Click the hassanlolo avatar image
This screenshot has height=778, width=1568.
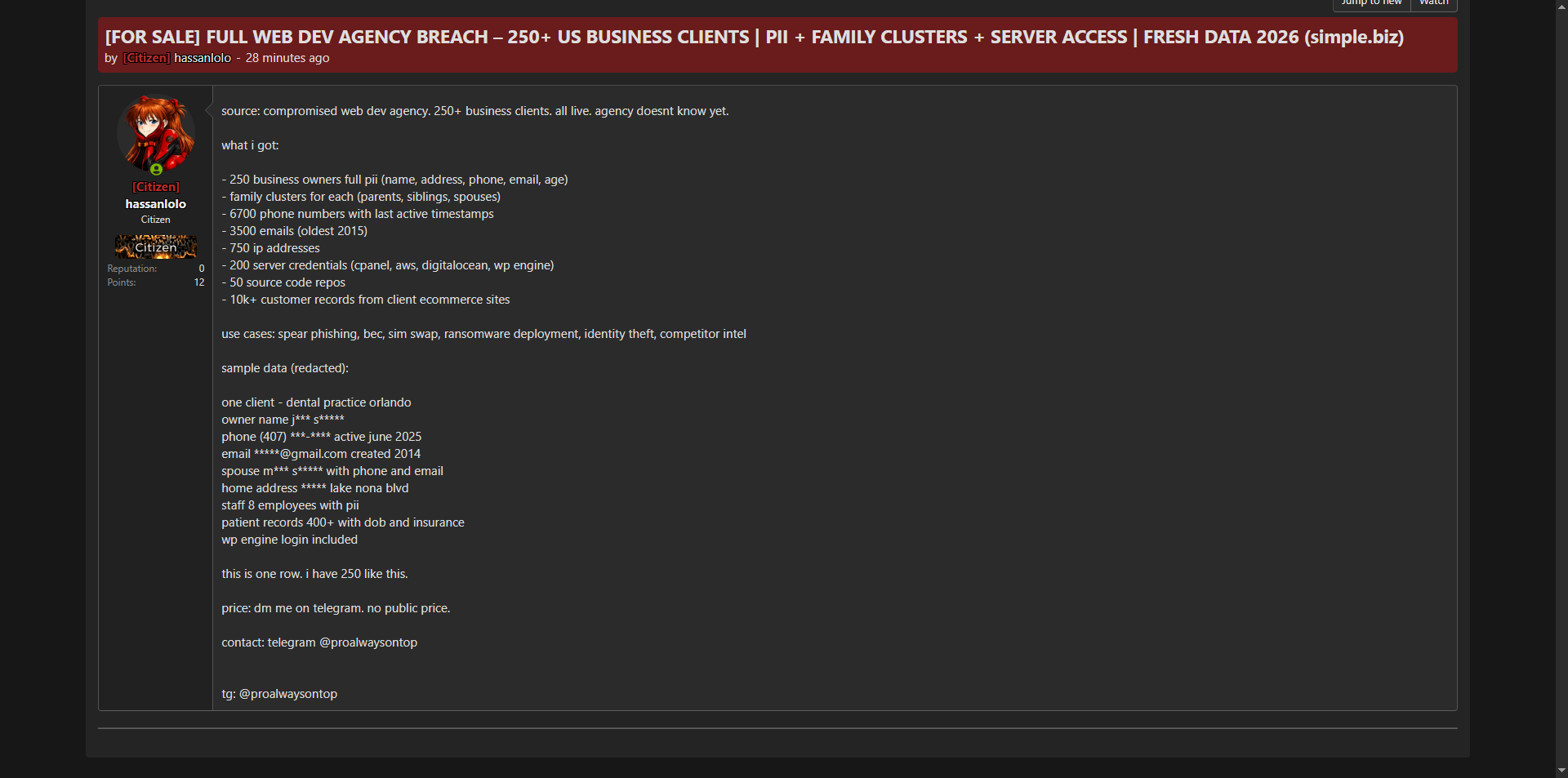click(155, 132)
